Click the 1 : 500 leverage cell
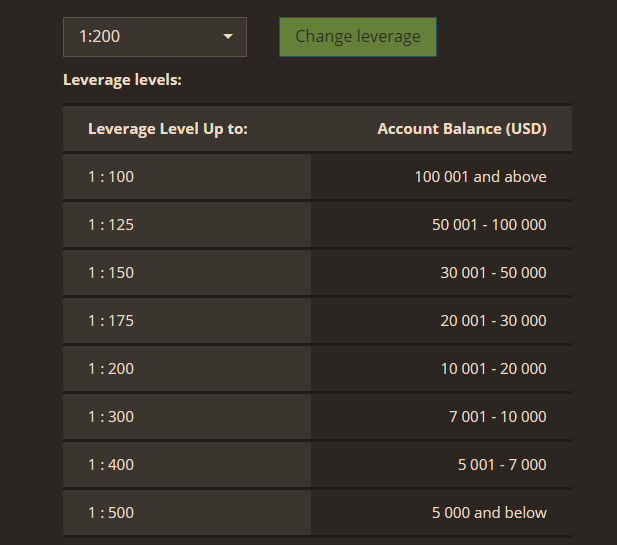The width and height of the screenshot is (617, 545). point(187,513)
